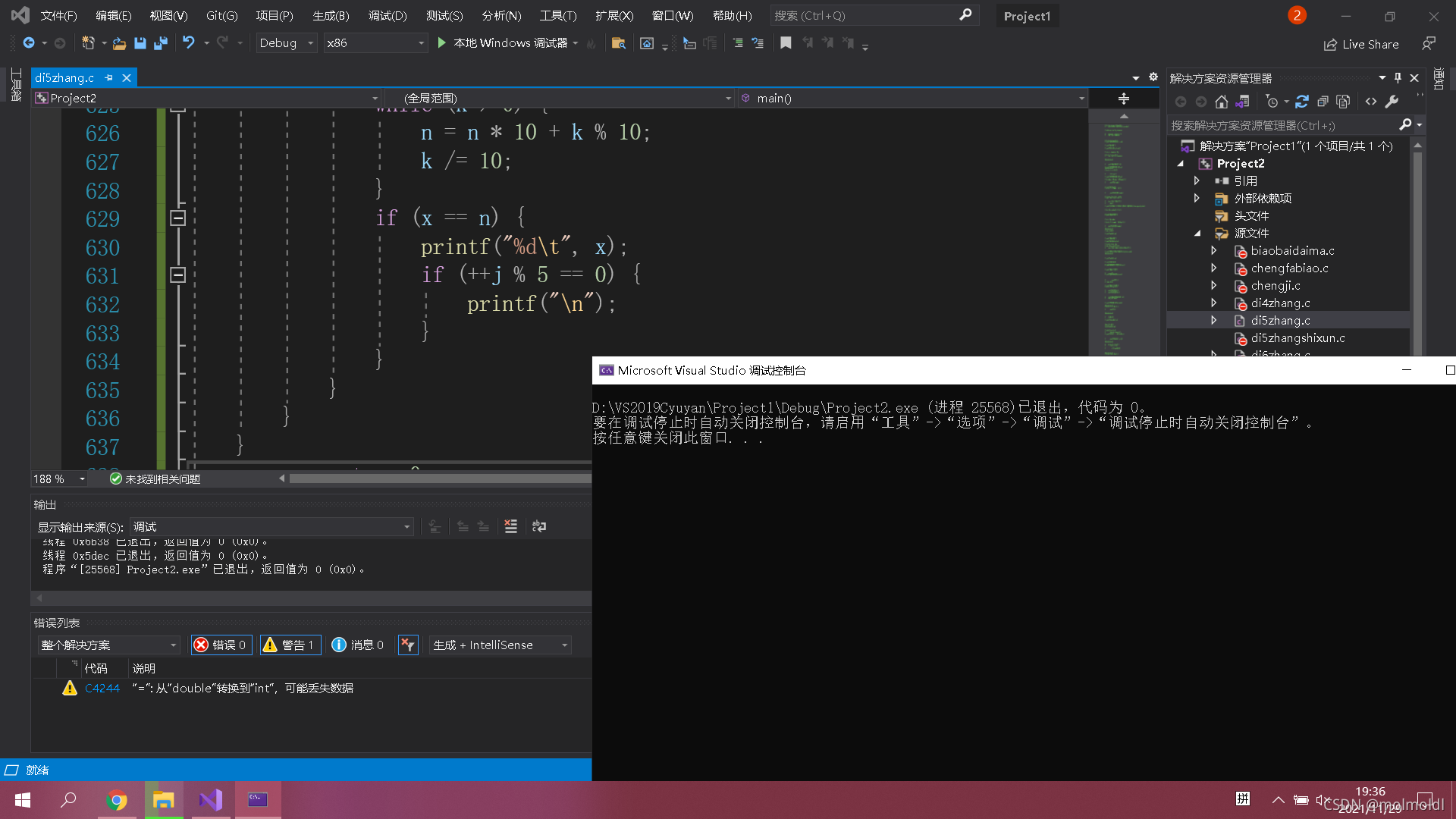This screenshot has width=1456, height=819.
Task: Open the 帮助(H) menu
Action: click(732, 15)
